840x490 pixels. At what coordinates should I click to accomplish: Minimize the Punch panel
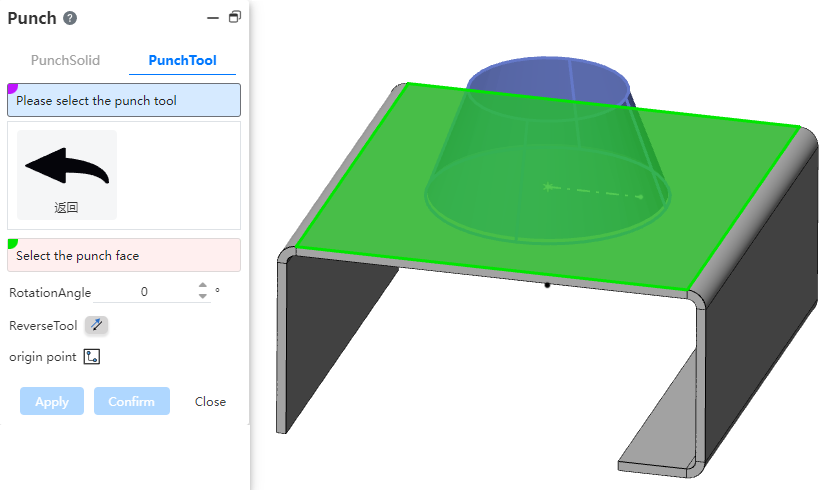[213, 18]
